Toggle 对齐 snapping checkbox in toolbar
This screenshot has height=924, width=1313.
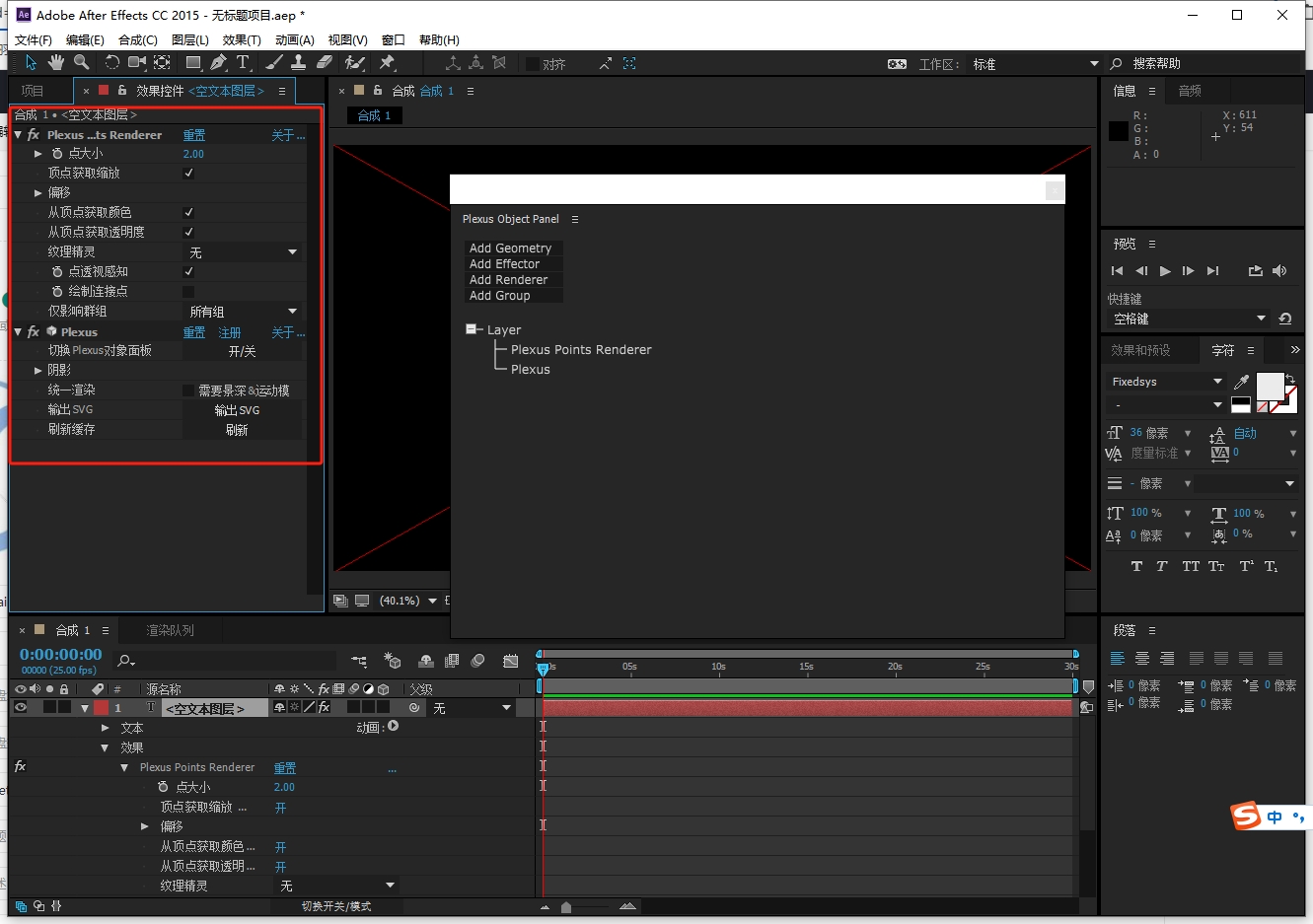[x=533, y=64]
